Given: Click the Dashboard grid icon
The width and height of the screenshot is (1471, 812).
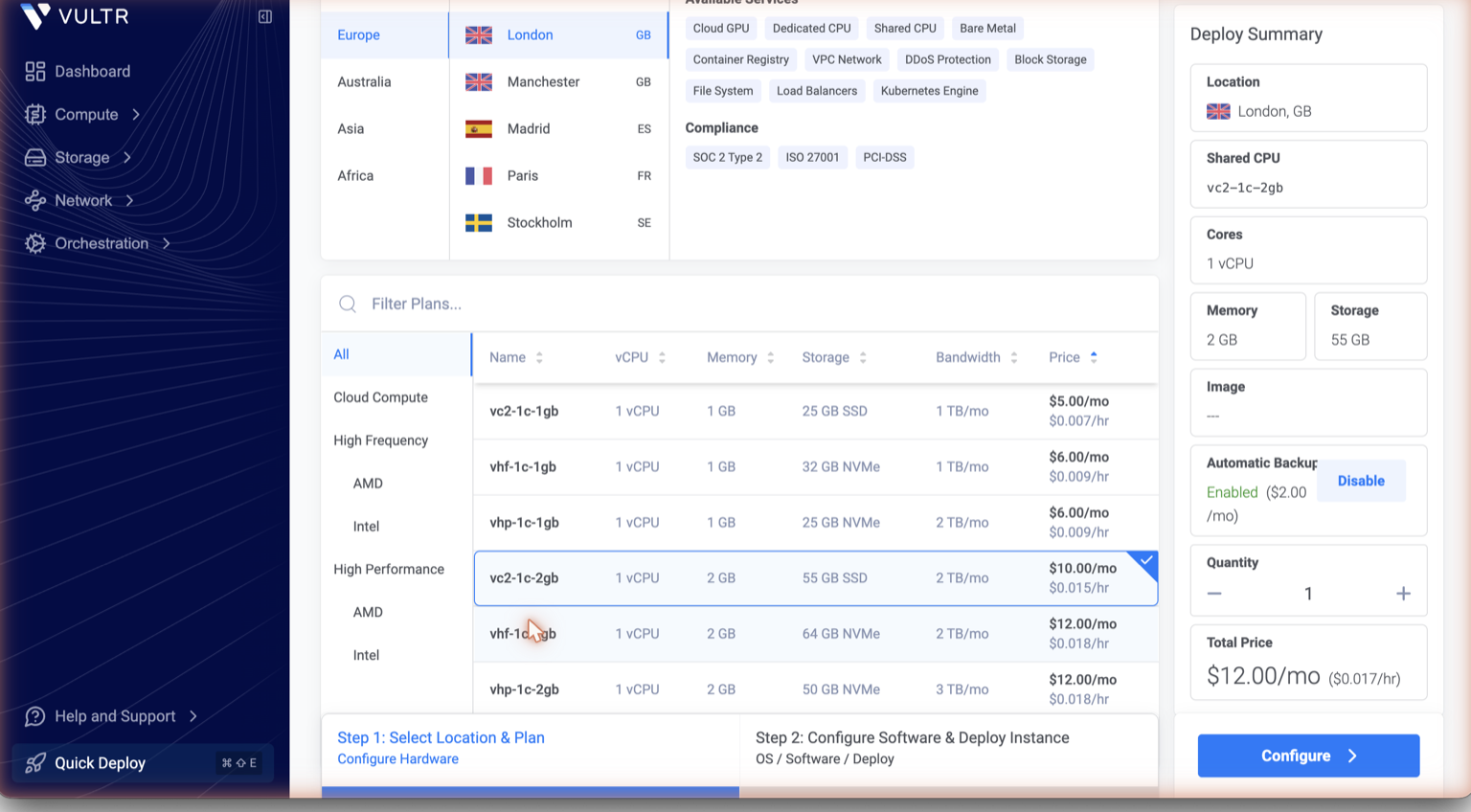Looking at the screenshot, I should click(x=35, y=71).
